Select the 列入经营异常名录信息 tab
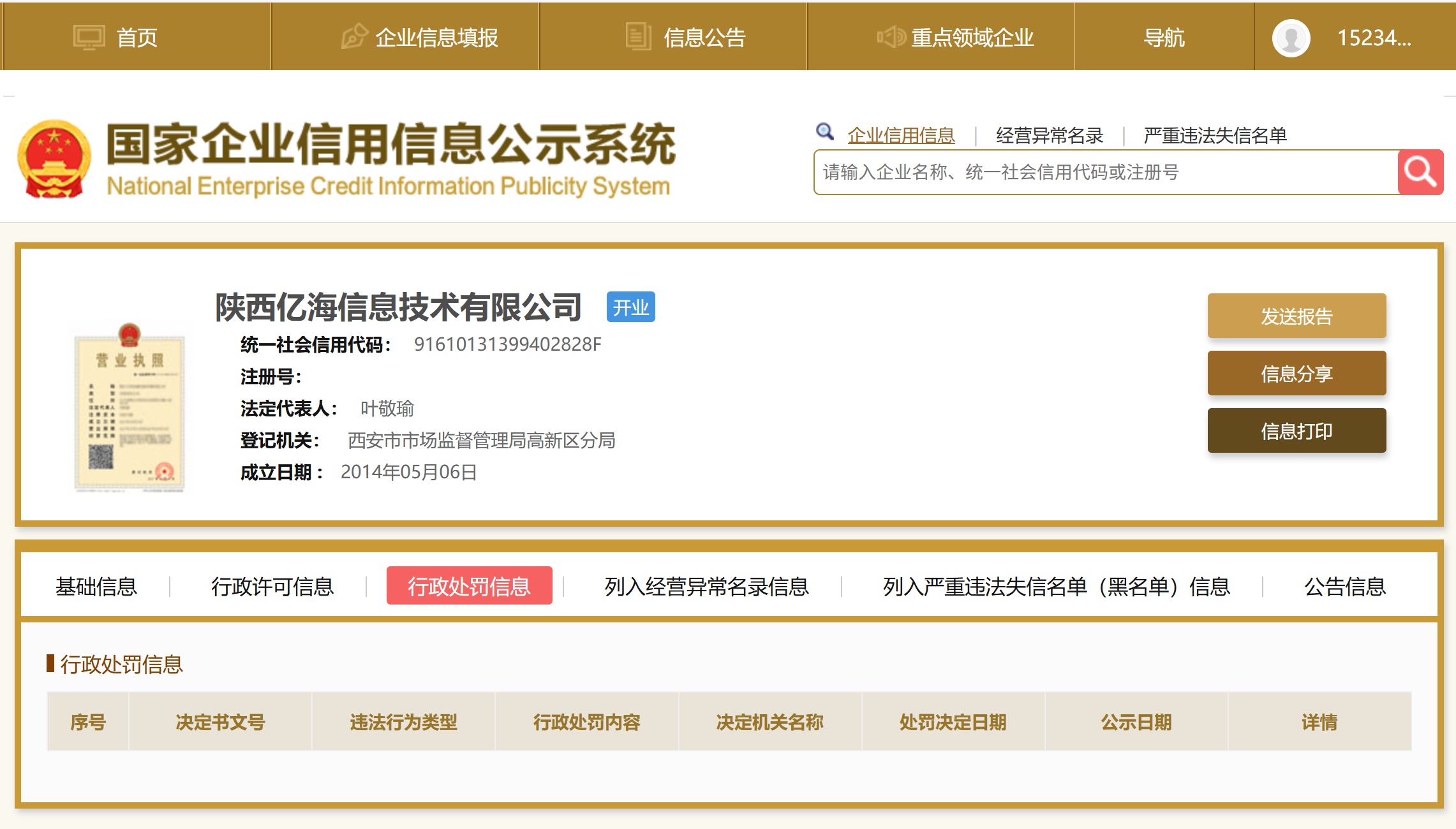The height and width of the screenshot is (829, 1456). coord(706,586)
